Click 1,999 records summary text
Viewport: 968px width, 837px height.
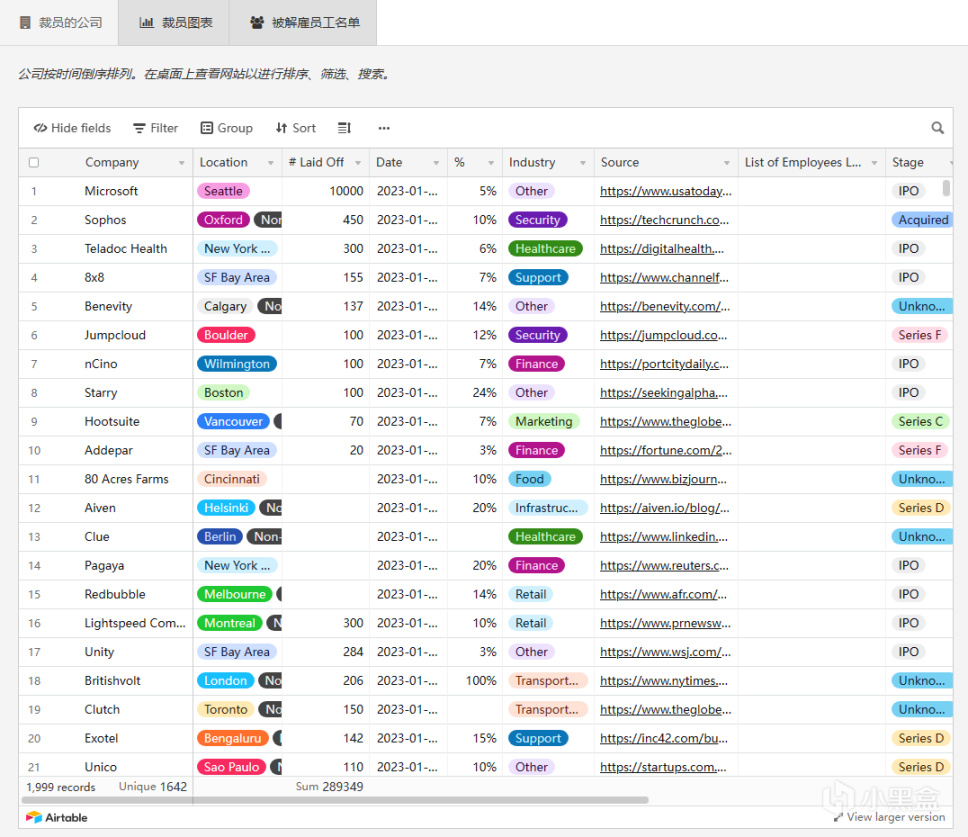[x=60, y=787]
